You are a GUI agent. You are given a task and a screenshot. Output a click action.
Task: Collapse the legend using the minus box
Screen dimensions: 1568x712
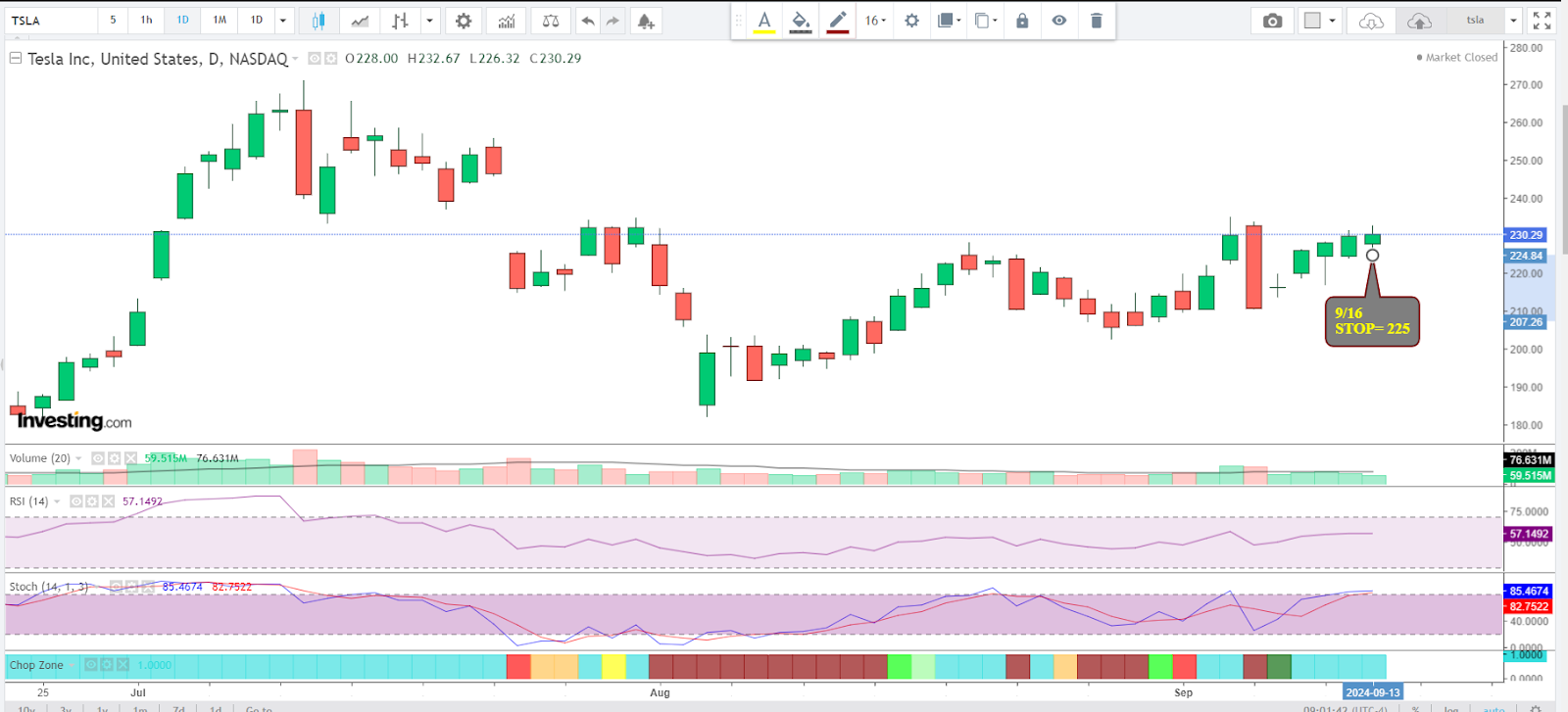coord(16,59)
